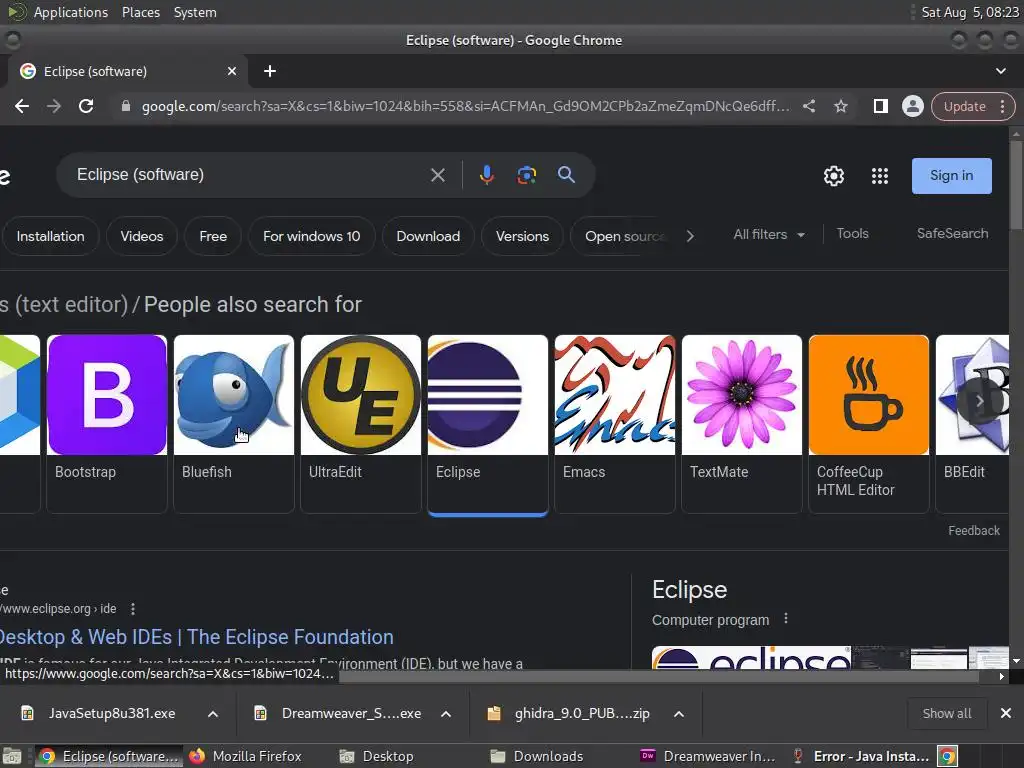The width and height of the screenshot is (1024, 768).
Task: Close the downloads bar
Action: [1006, 714]
